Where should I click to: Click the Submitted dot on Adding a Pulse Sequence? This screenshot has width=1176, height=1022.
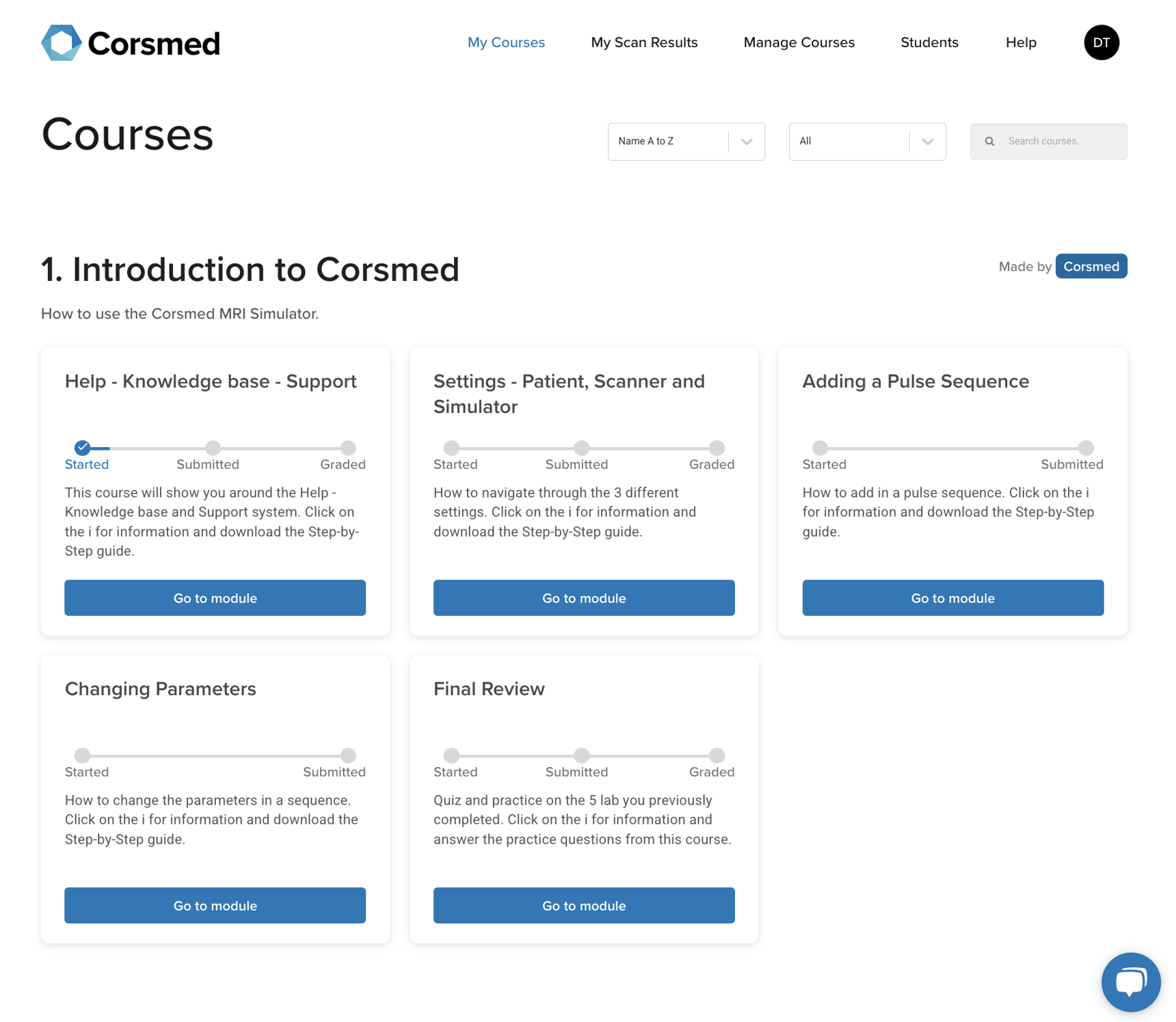coord(1086,448)
